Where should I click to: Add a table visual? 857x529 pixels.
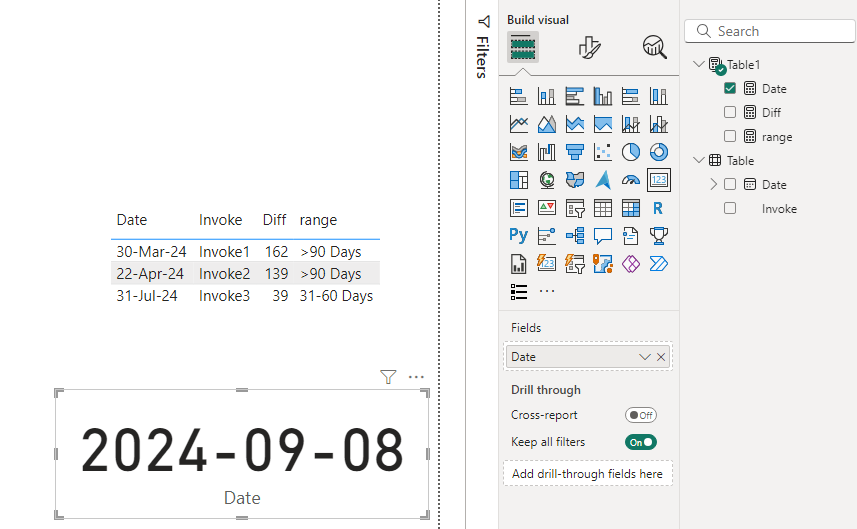602,208
